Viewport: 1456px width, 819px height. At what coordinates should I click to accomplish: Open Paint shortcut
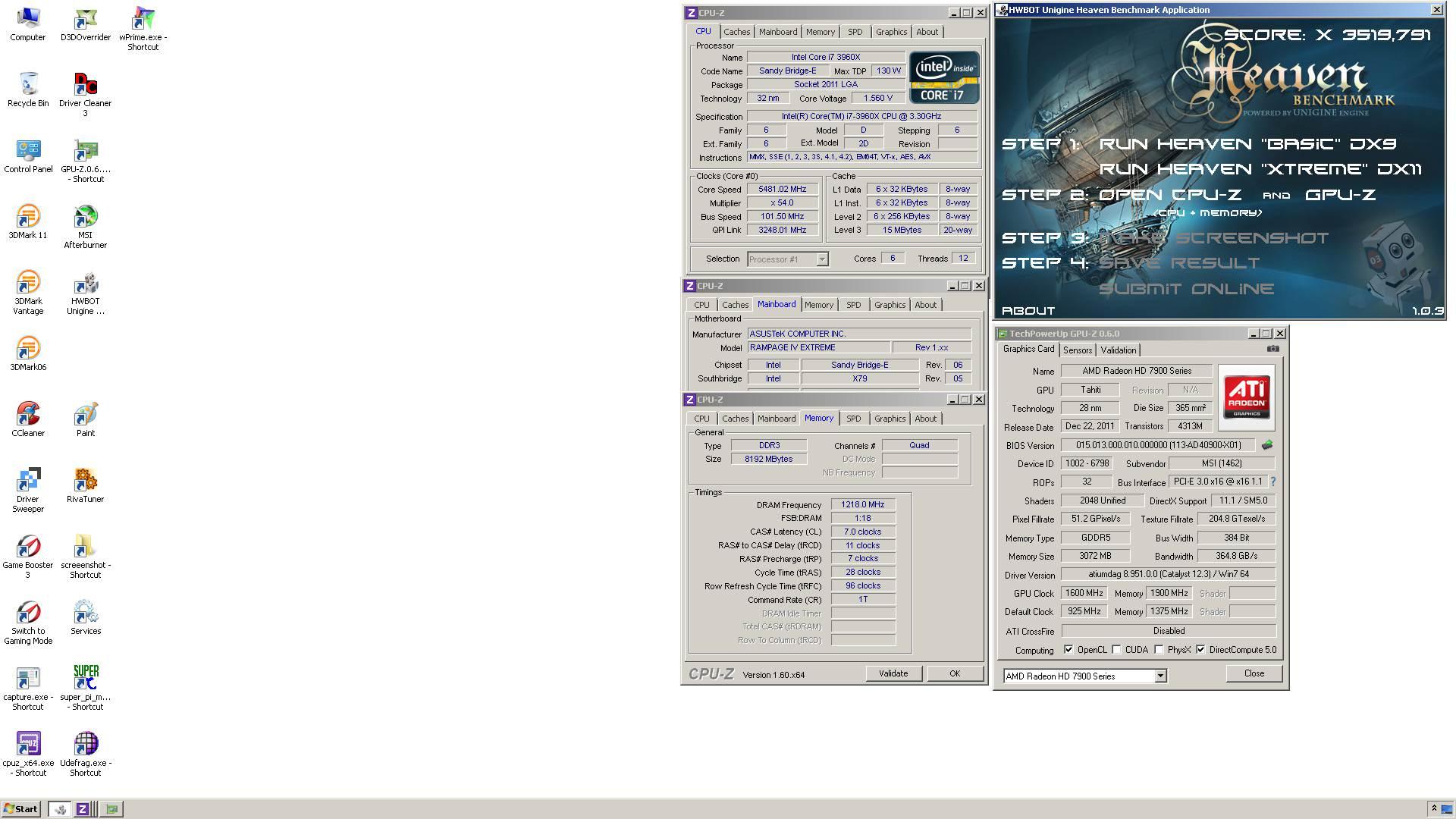point(86,419)
